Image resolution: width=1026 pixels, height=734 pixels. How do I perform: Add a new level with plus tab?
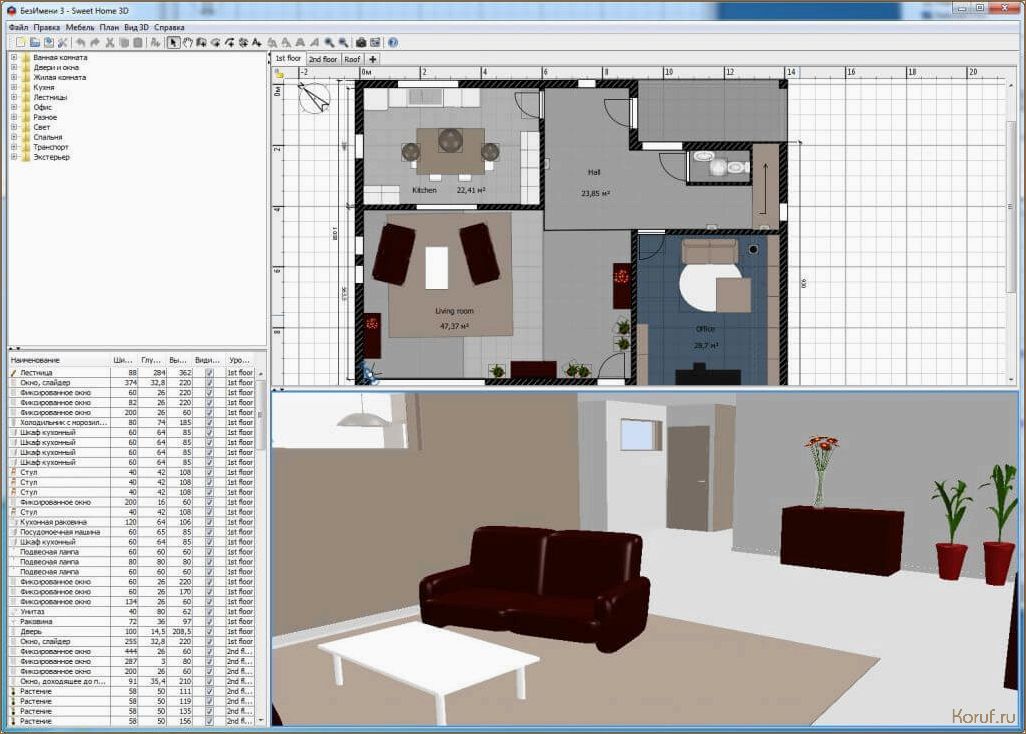[x=373, y=59]
